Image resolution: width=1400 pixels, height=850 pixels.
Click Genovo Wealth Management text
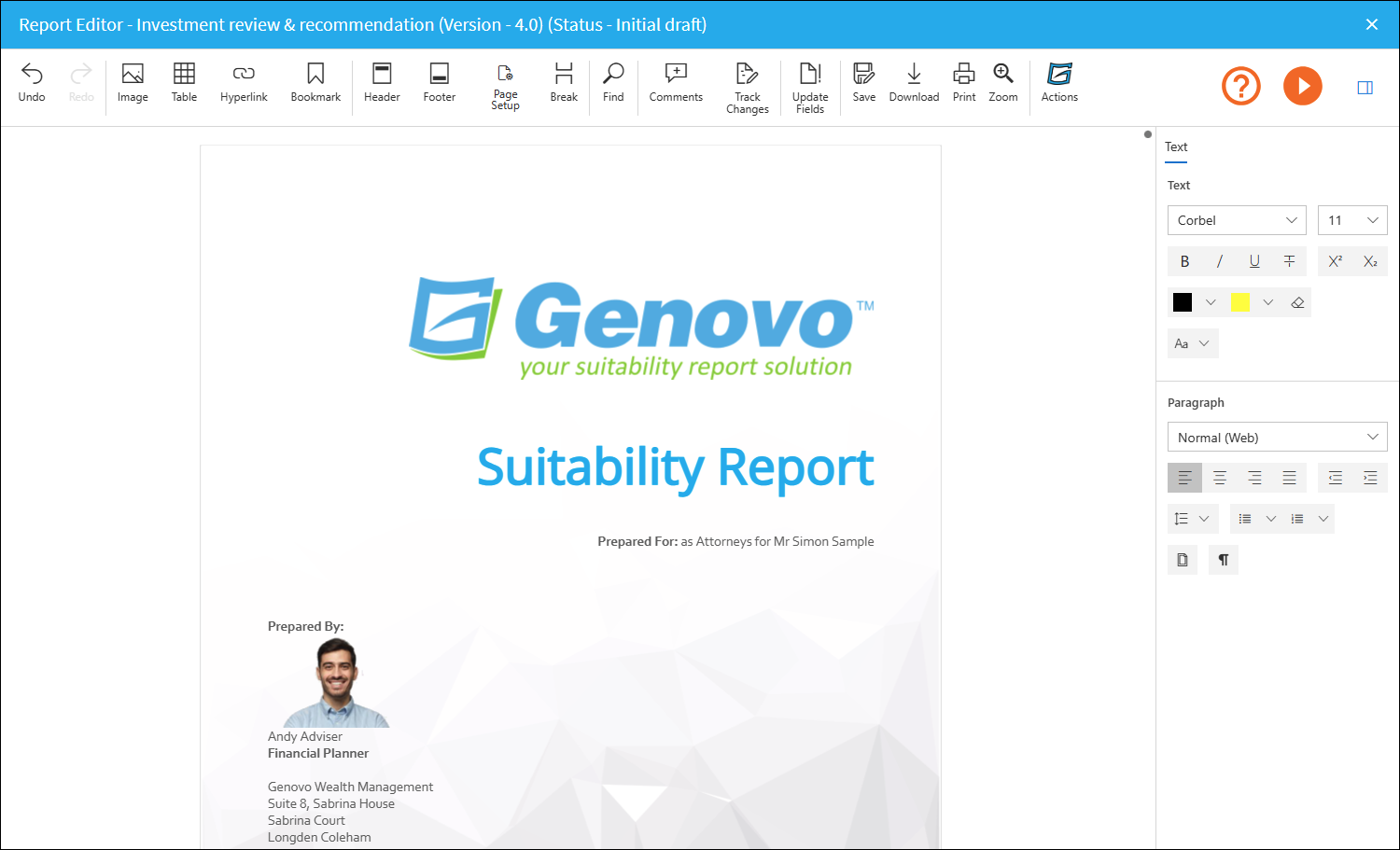point(350,787)
